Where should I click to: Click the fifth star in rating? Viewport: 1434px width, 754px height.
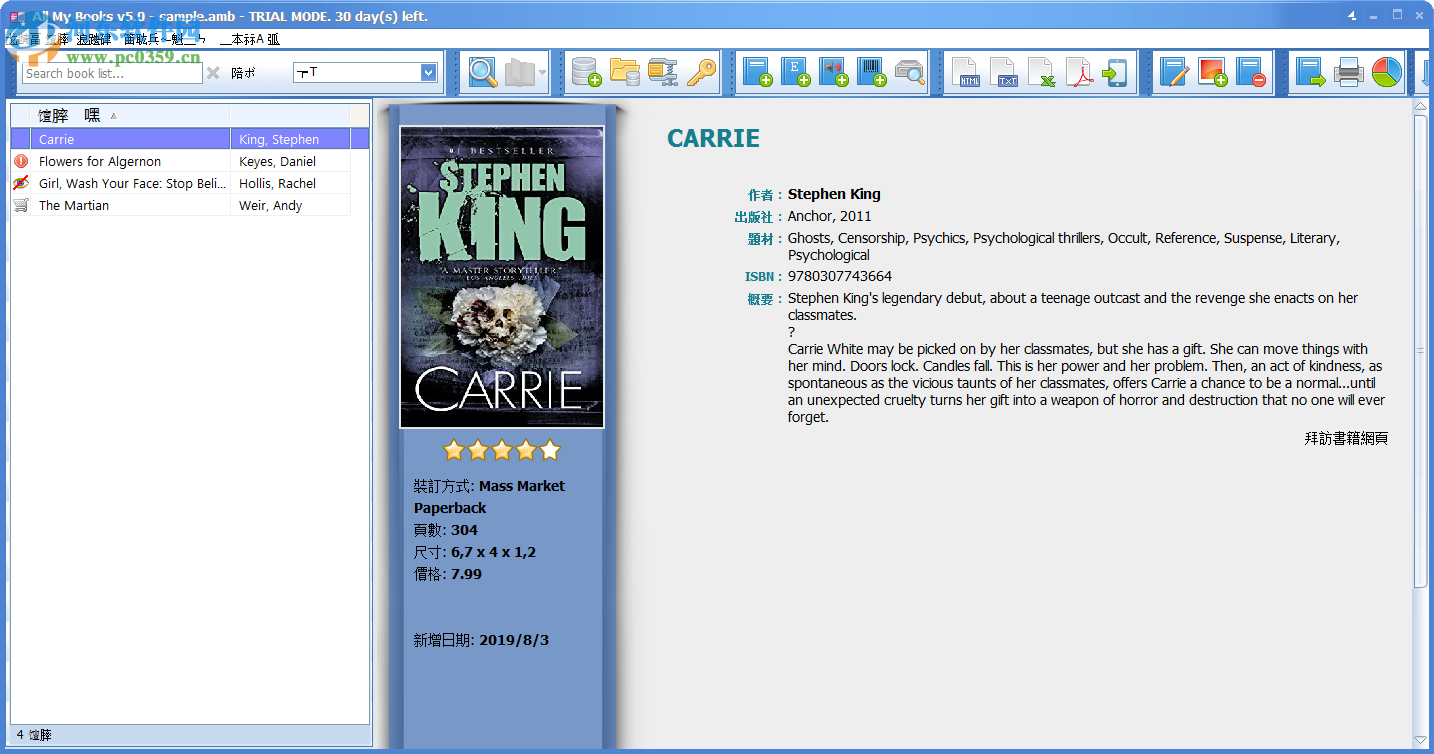click(x=550, y=450)
